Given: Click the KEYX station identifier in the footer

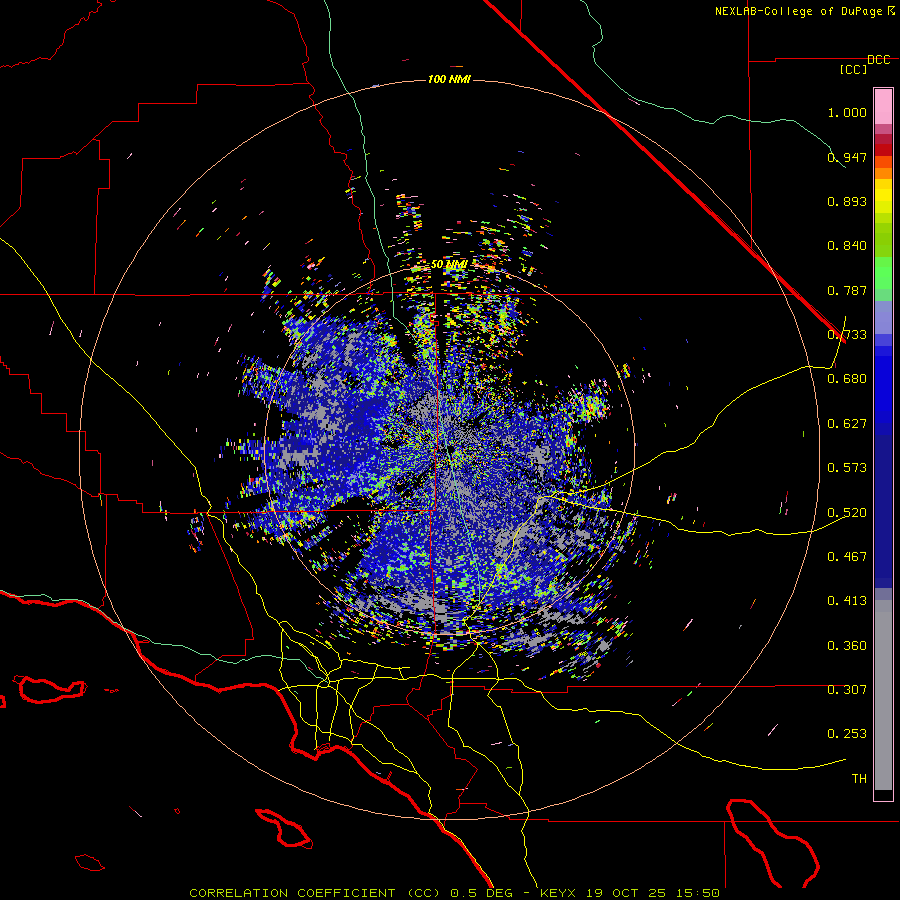Looking at the screenshot, I should click(557, 893).
